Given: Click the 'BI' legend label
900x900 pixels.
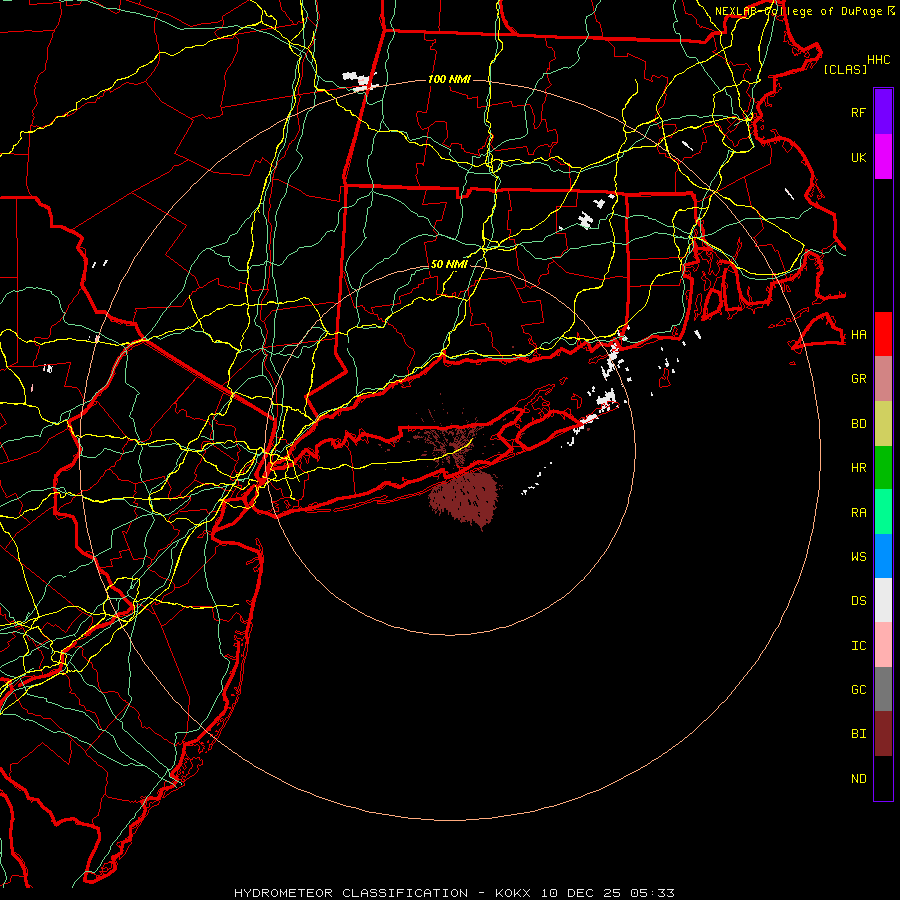Looking at the screenshot, I should coord(858,734).
